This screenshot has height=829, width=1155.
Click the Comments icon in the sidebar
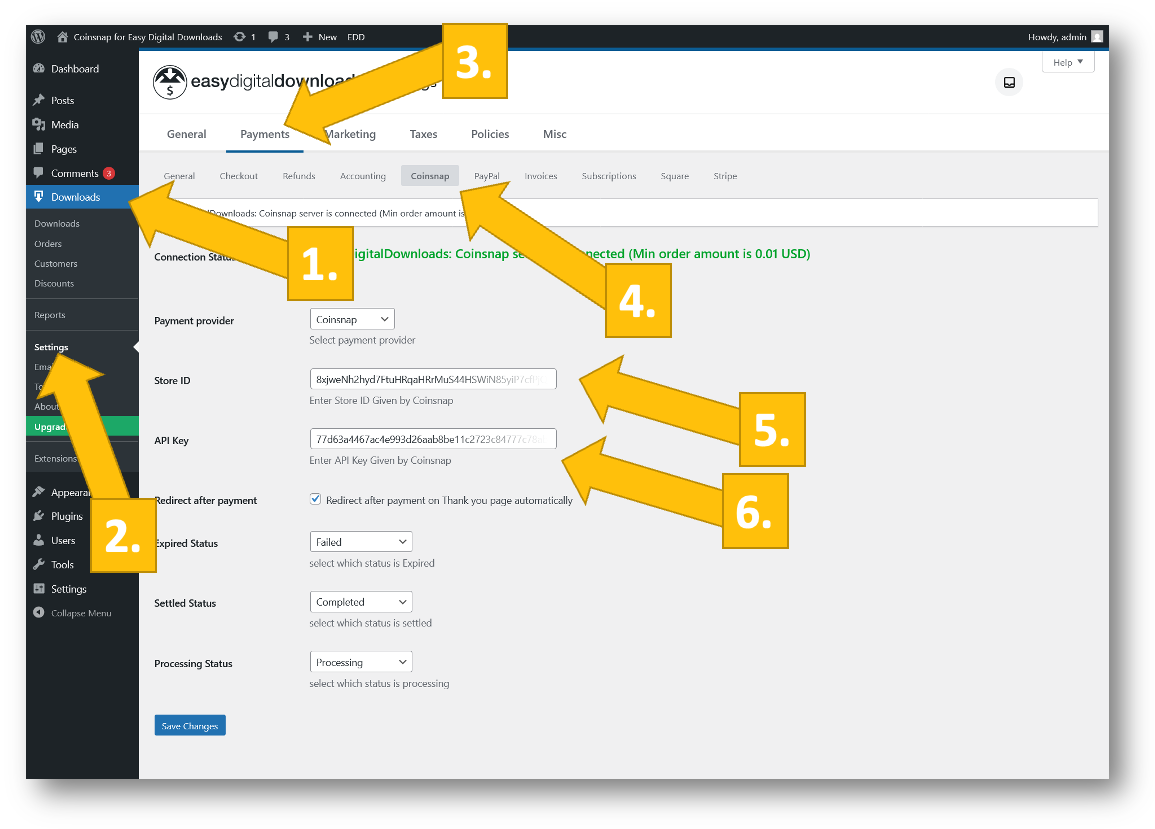(39, 173)
